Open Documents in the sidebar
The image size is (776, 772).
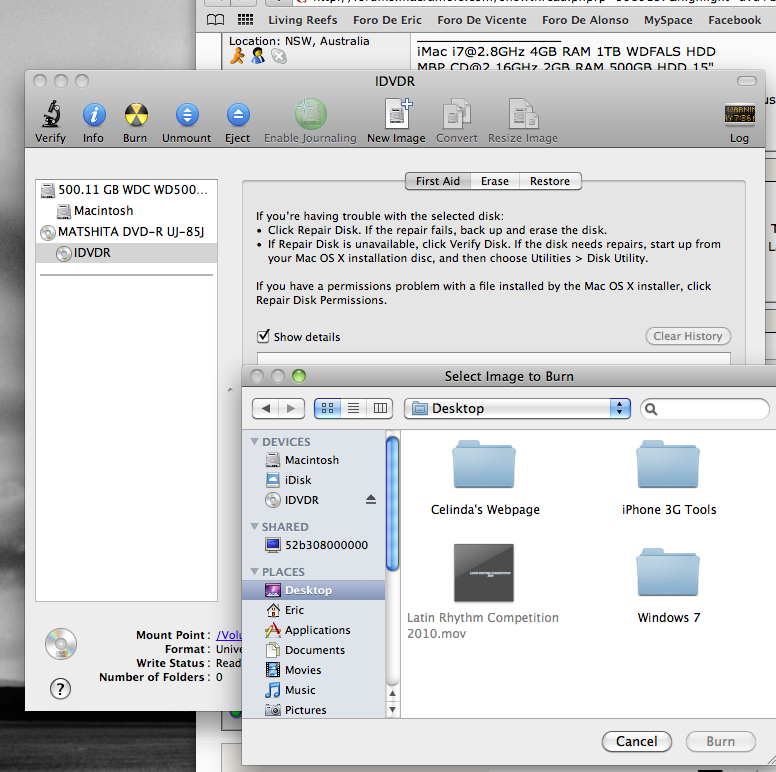click(x=313, y=650)
